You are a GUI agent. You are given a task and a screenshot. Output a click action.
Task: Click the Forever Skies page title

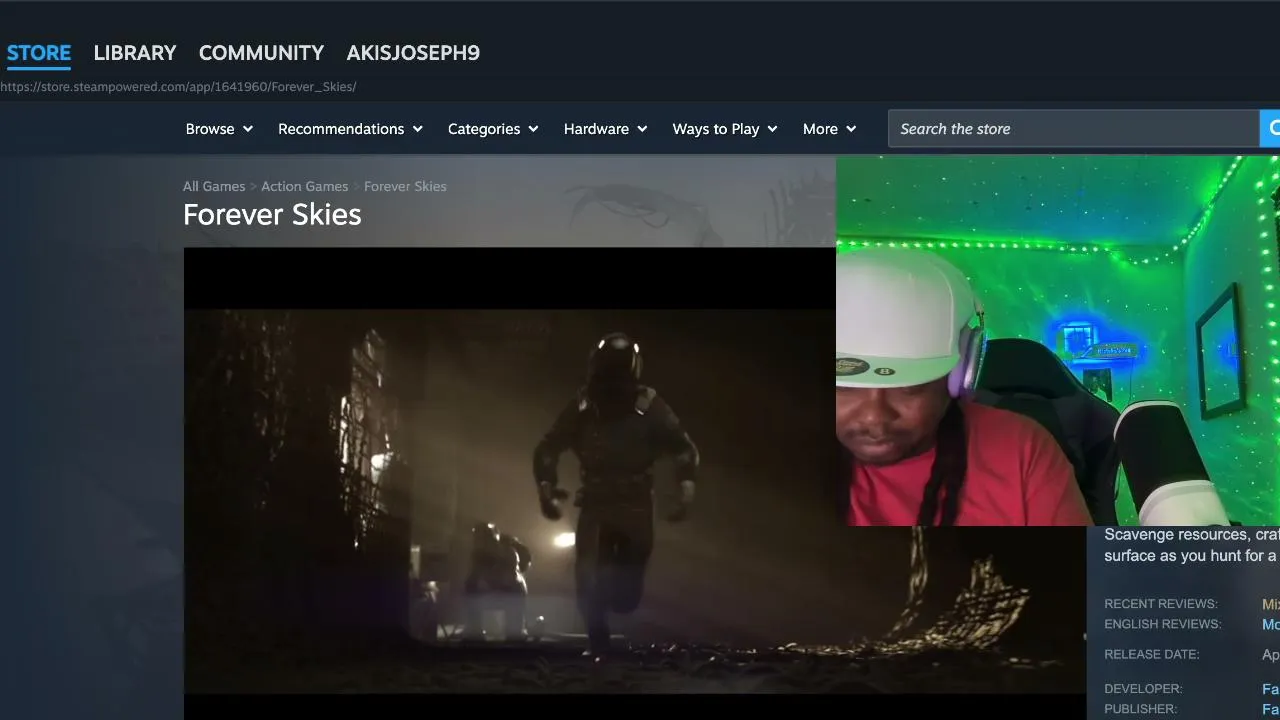click(x=272, y=215)
